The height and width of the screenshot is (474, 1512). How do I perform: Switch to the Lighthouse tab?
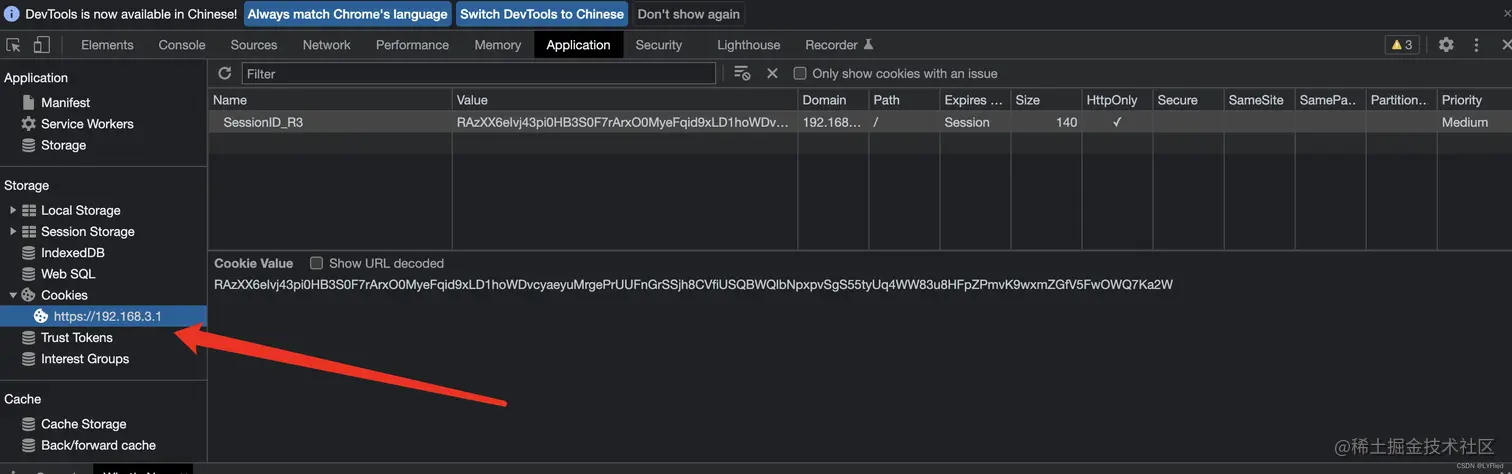coord(748,45)
